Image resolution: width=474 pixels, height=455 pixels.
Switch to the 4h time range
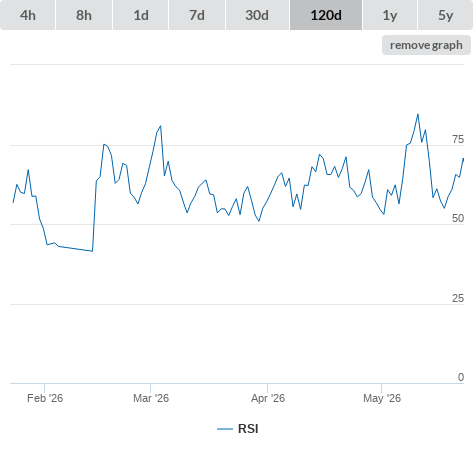pos(28,15)
